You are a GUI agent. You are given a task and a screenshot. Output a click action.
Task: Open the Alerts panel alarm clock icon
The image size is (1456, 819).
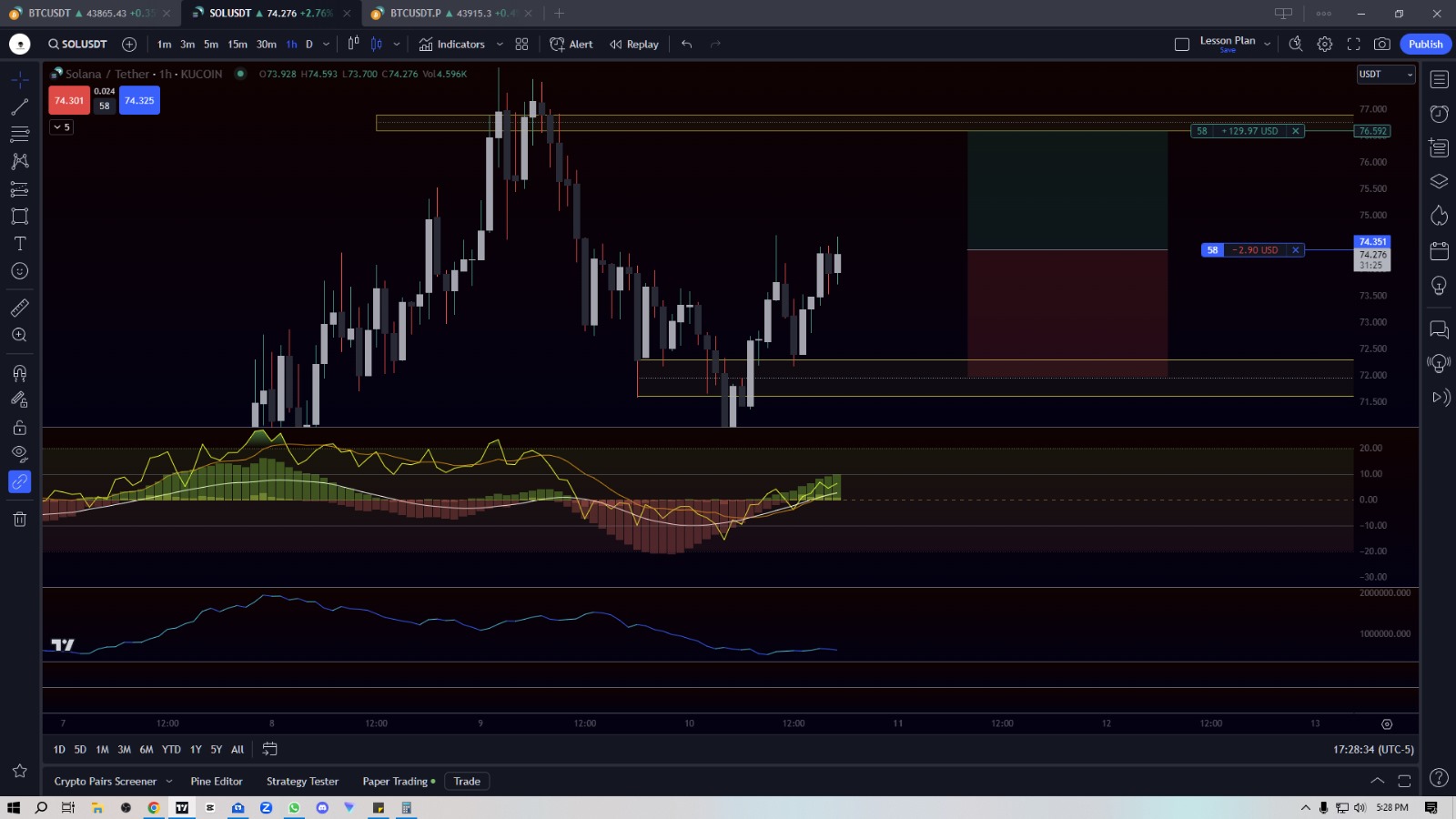[1439, 114]
